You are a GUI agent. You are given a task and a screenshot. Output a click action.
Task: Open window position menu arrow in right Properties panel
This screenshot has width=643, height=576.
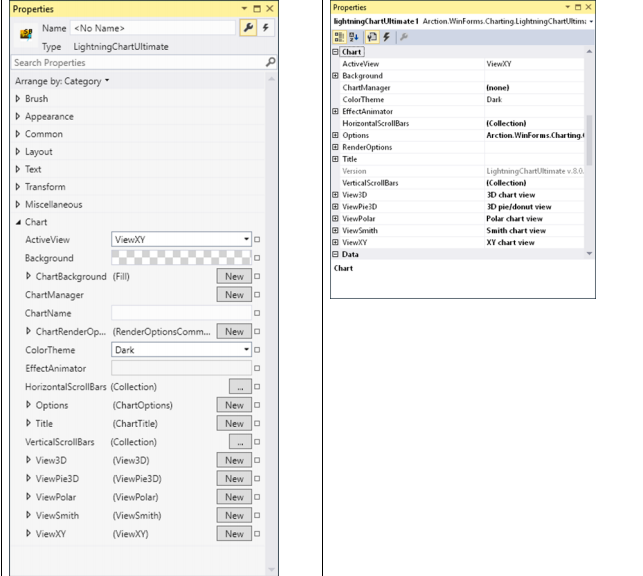pyautogui.click(x=568, y=7)
